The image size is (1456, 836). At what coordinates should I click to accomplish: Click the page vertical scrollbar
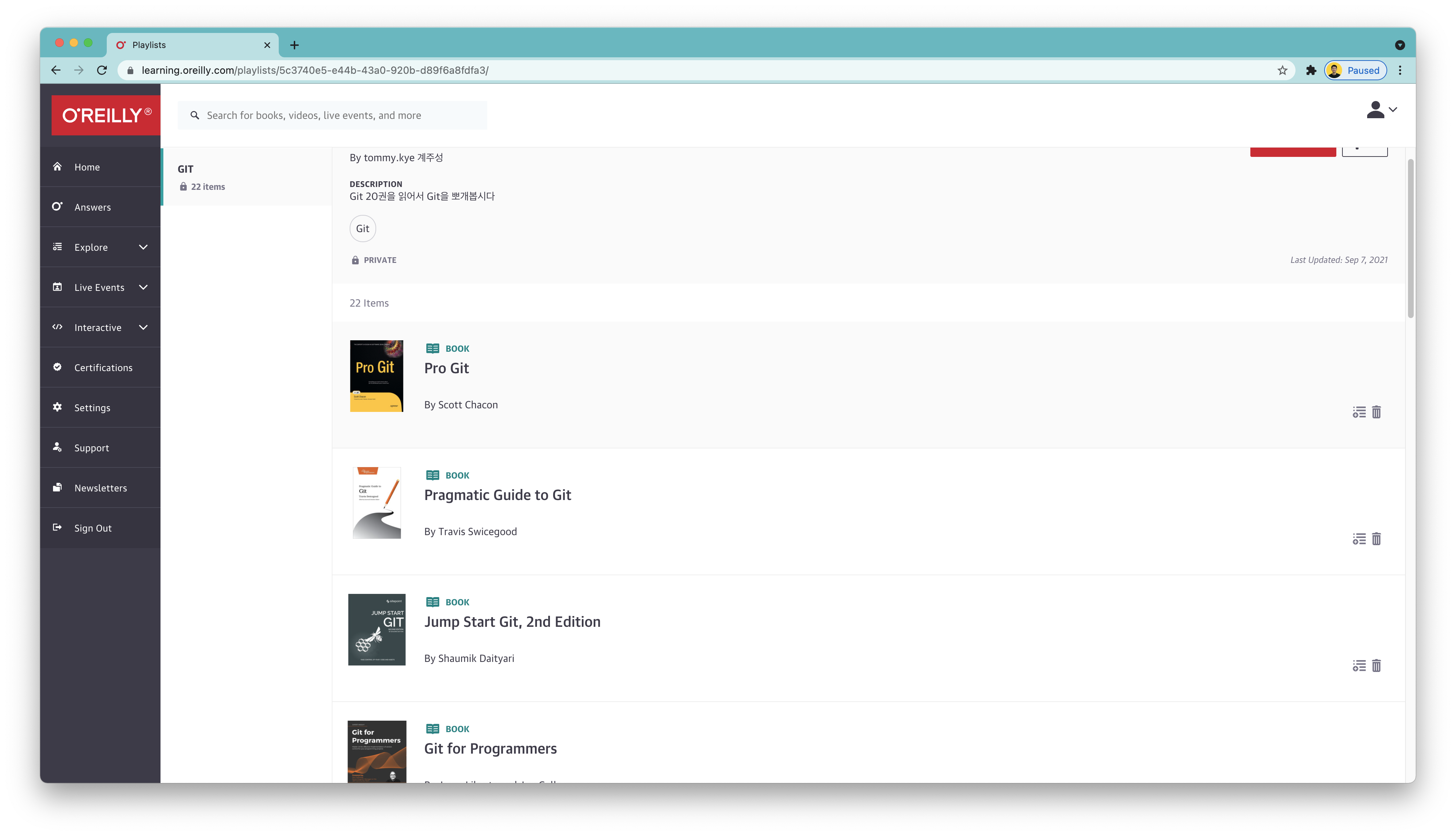tap(1410, 238)
